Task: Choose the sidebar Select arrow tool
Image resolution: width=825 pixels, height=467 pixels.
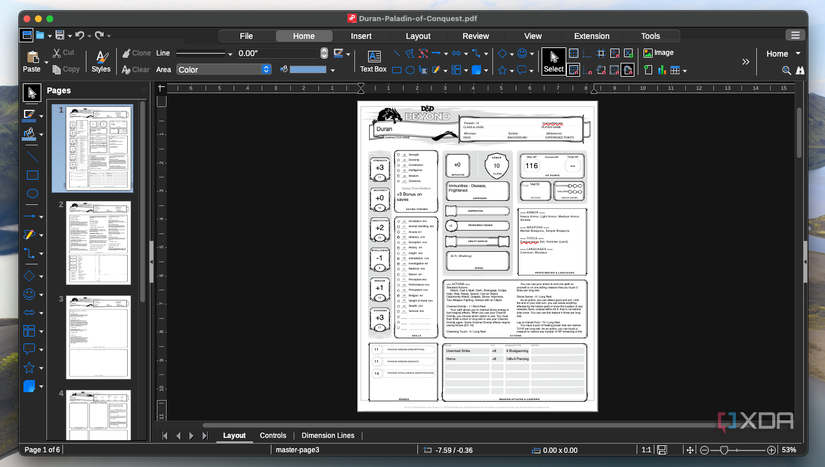Action: [32, 93]
